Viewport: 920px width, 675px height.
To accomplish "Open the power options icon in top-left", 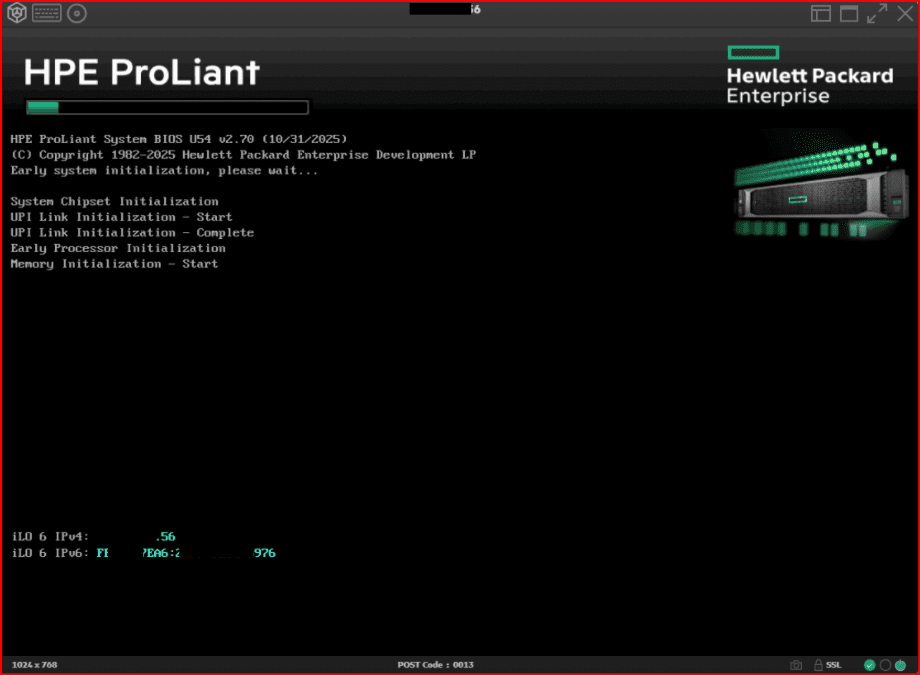I will tap(16, 13).
